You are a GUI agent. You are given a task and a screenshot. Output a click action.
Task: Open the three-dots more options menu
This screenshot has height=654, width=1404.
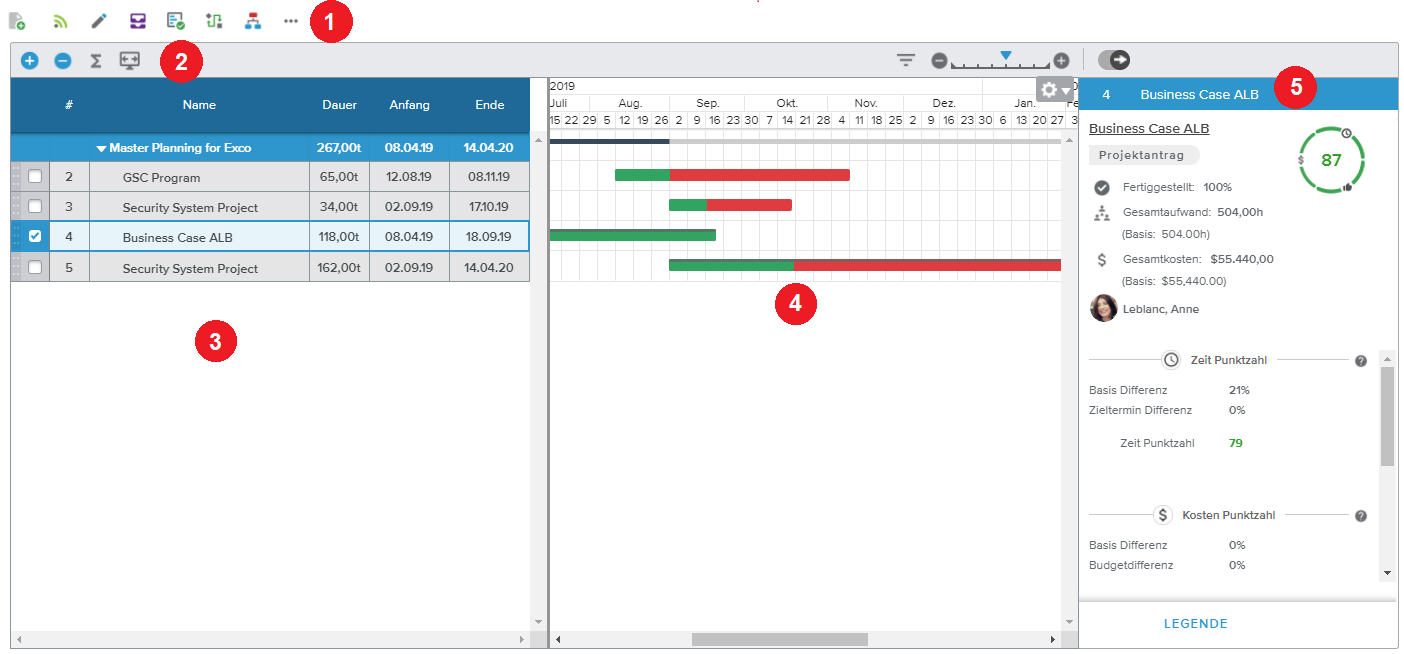point(291,20)
